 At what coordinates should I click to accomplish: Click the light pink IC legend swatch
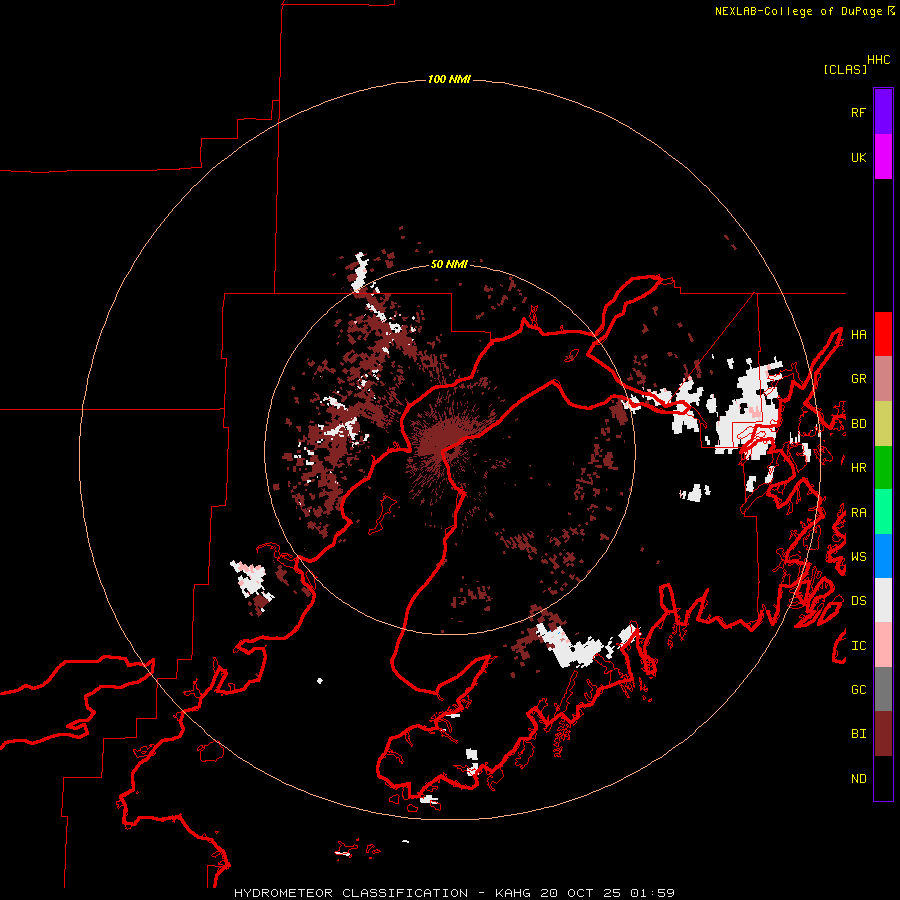tap(883, 645)
